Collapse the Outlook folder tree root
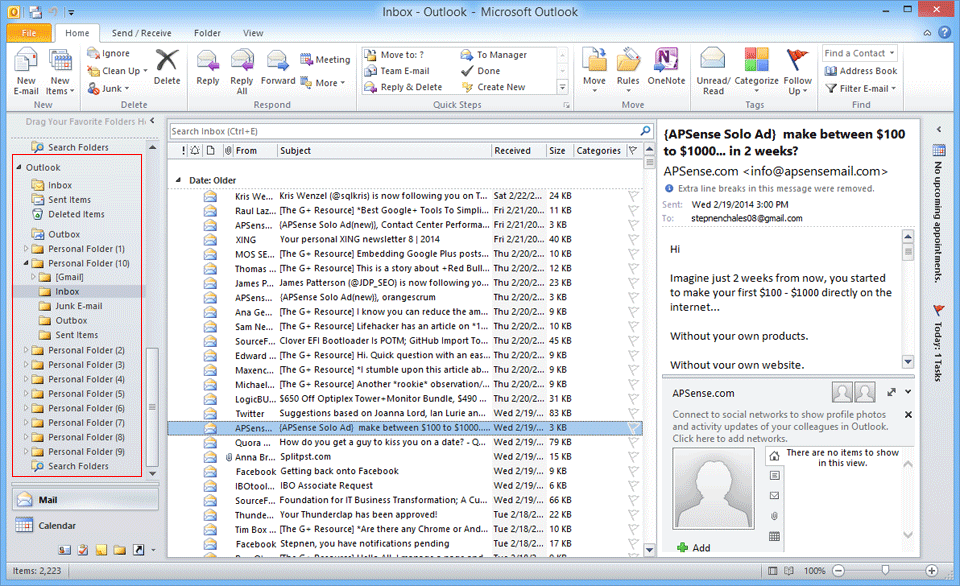The image size is (960, 586). coord(18,167)
